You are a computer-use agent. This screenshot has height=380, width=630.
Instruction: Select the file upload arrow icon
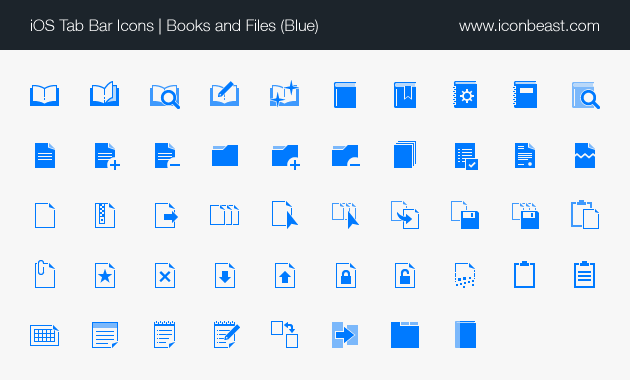coord(285,276)
